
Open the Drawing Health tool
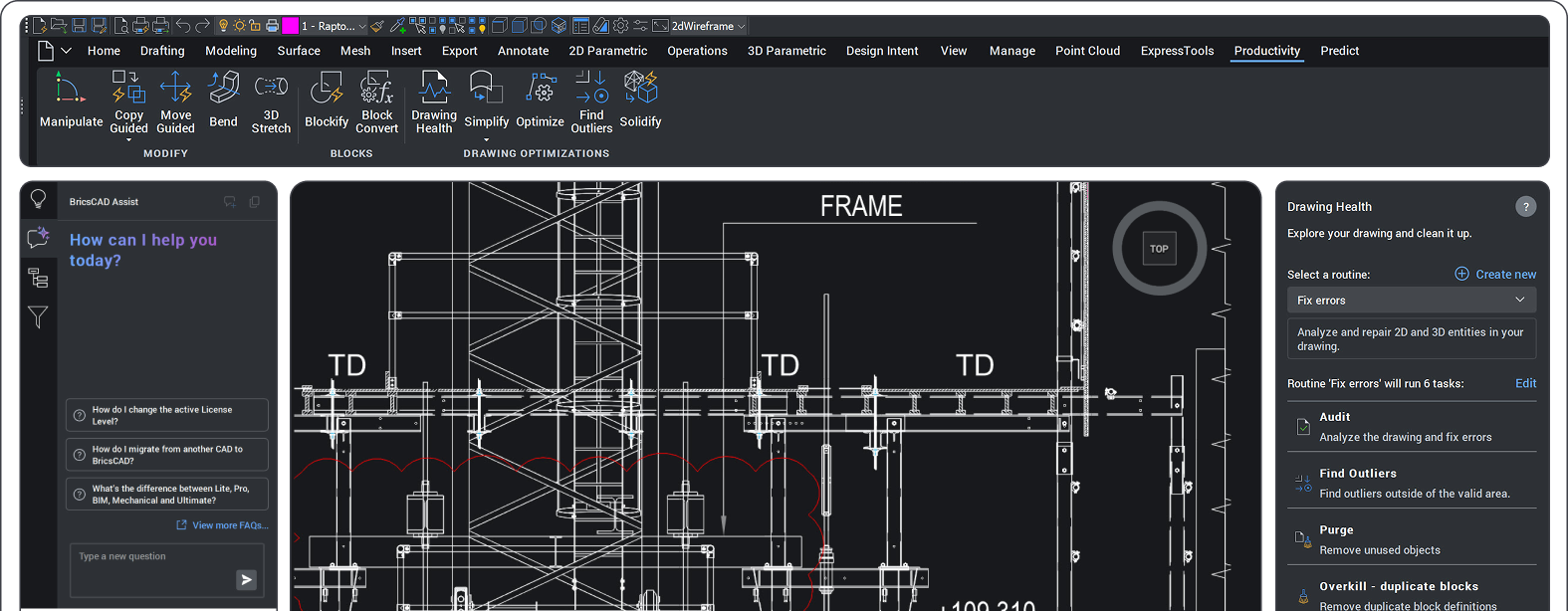coord(434,102)
